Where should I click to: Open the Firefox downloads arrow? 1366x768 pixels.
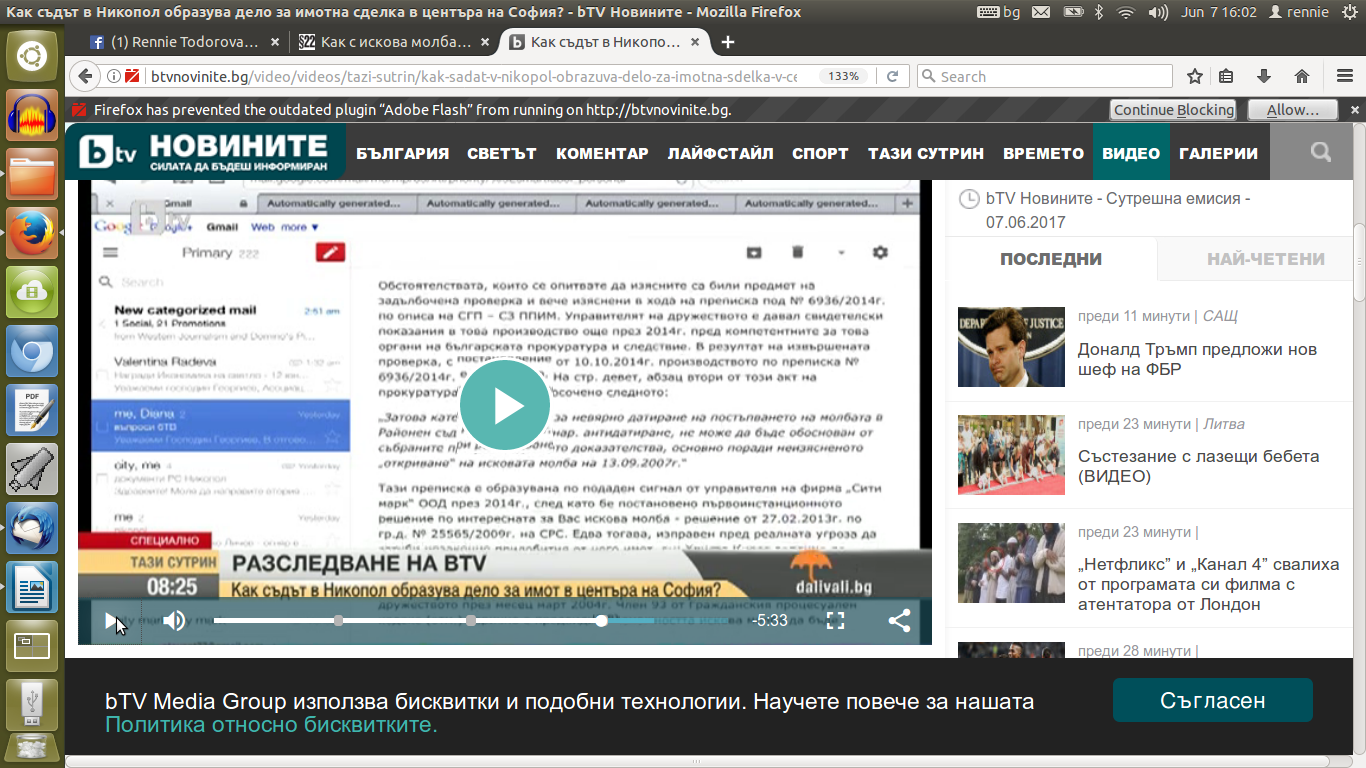1263,76
